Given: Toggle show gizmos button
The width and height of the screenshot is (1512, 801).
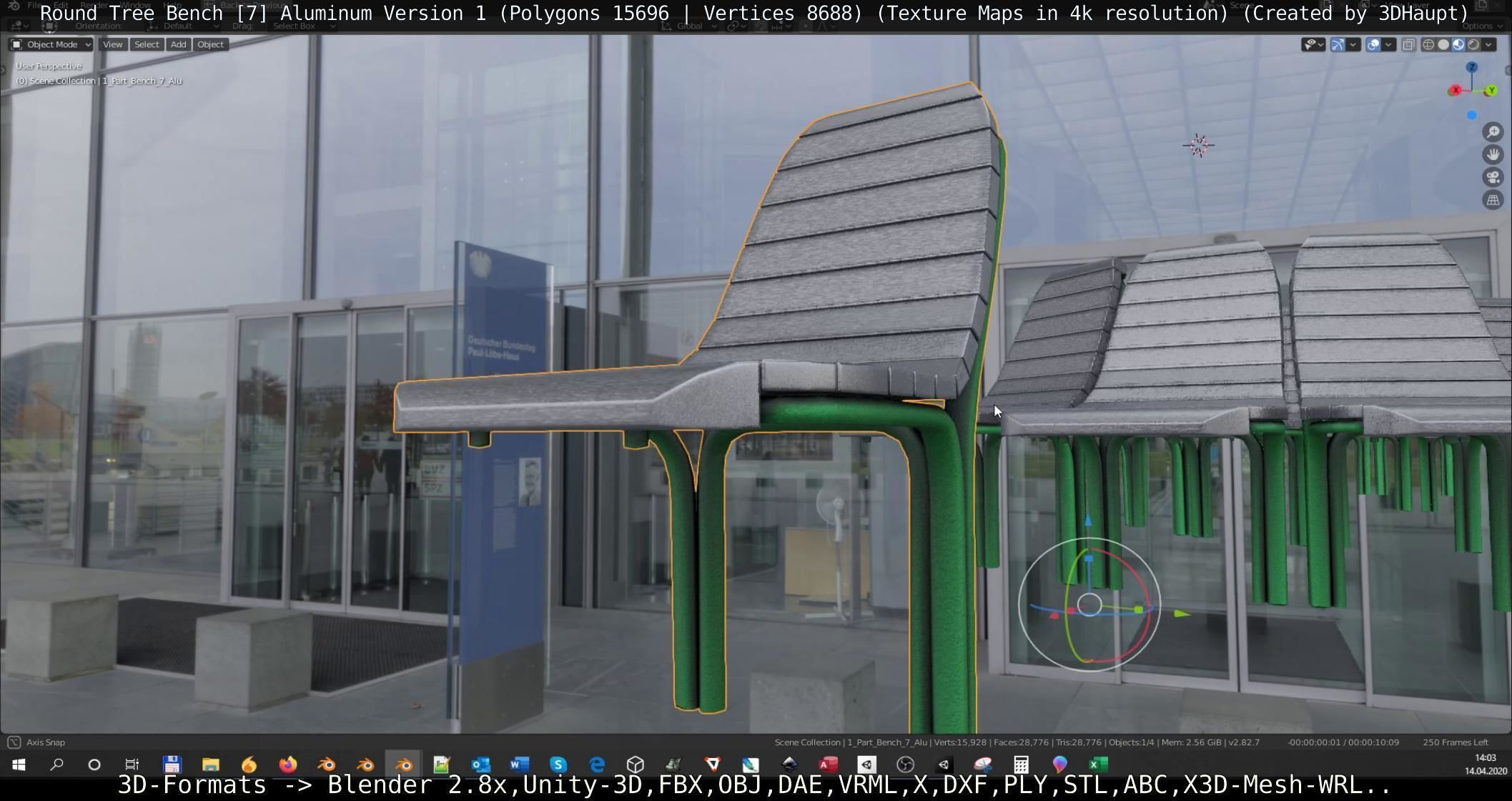Looking at the screenshot, I should point(1338,44).
